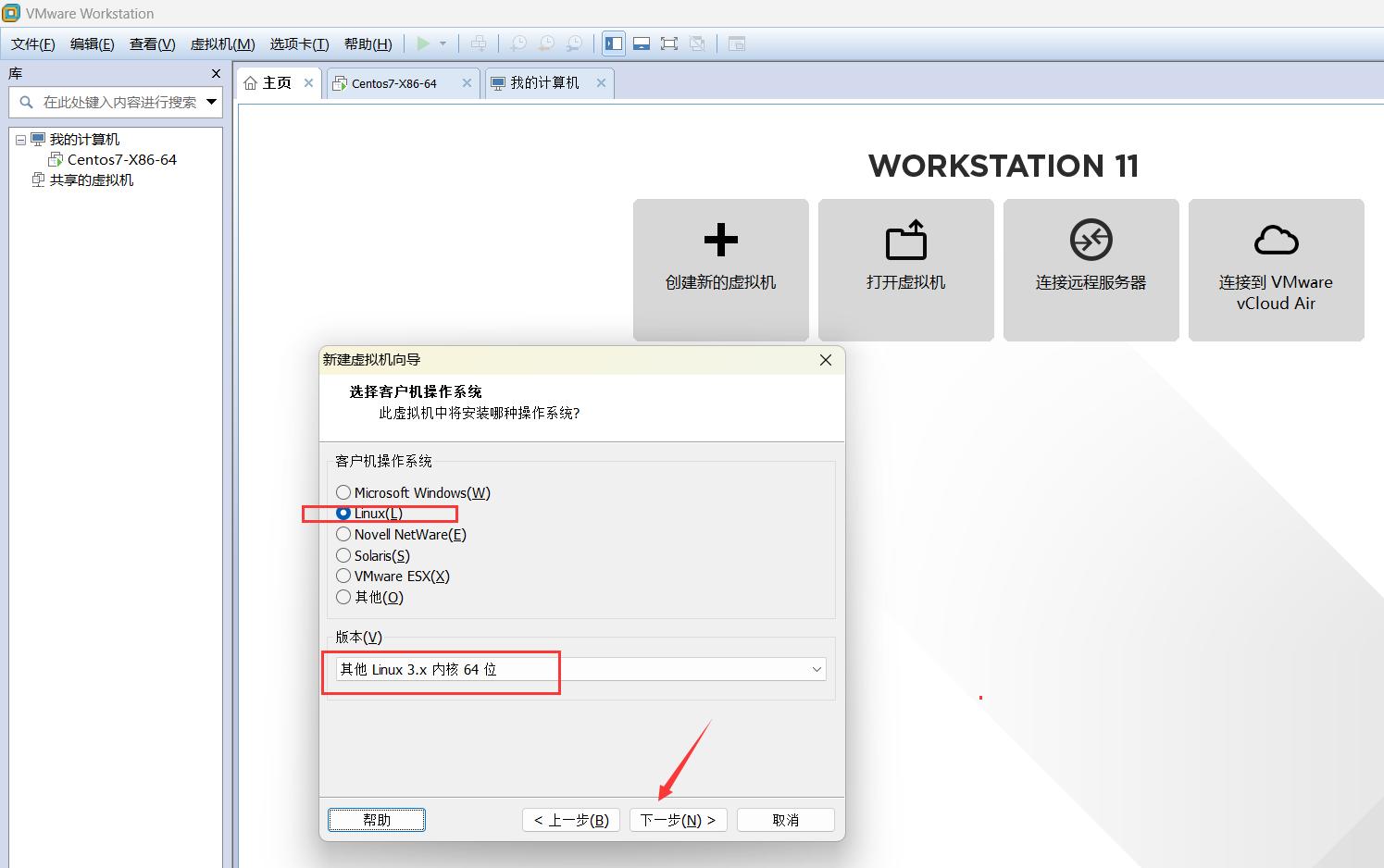
Task: Open the 编辑(E) menu
Action: pos(93,43)
